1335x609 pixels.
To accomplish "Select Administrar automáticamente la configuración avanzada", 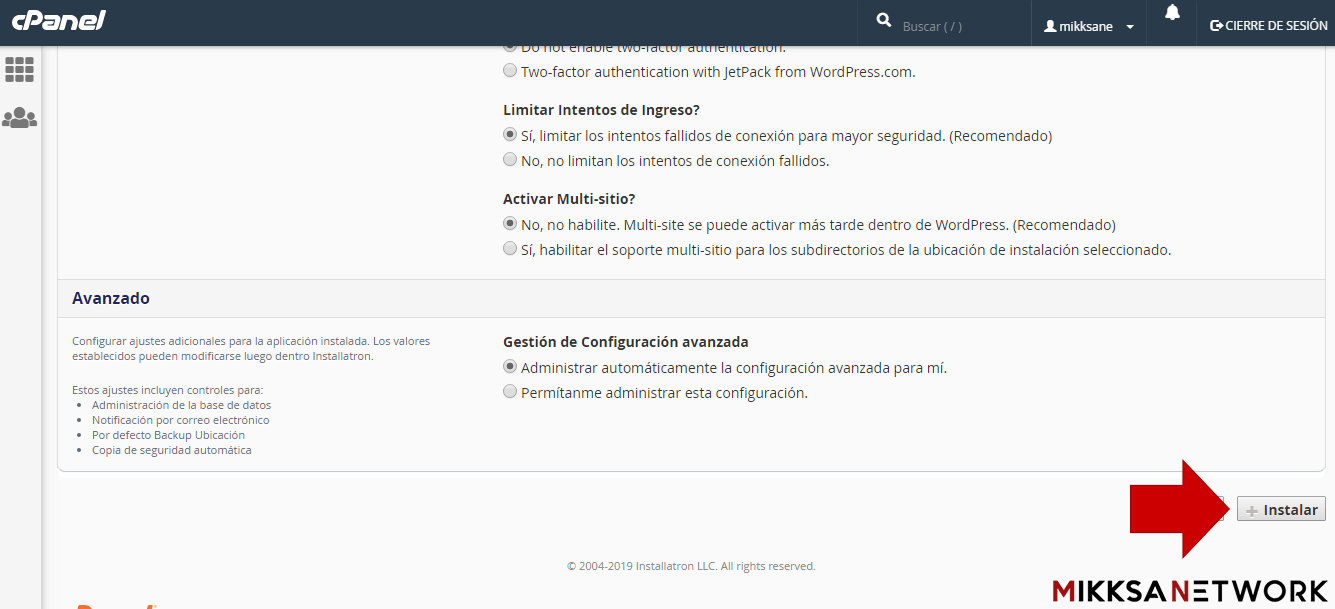I will [x=511, y=367].
